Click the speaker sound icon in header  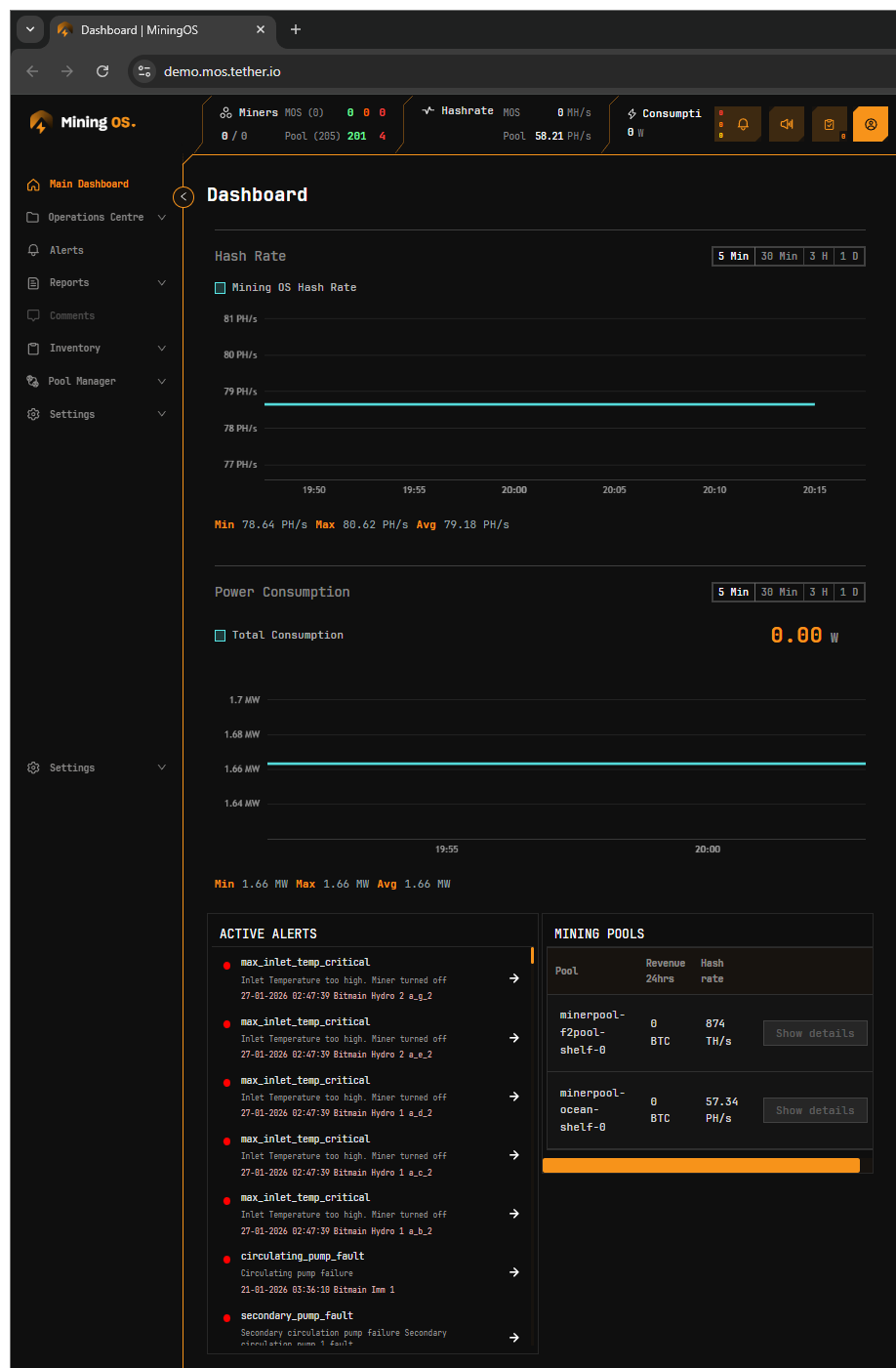click(x=787, y=124)
